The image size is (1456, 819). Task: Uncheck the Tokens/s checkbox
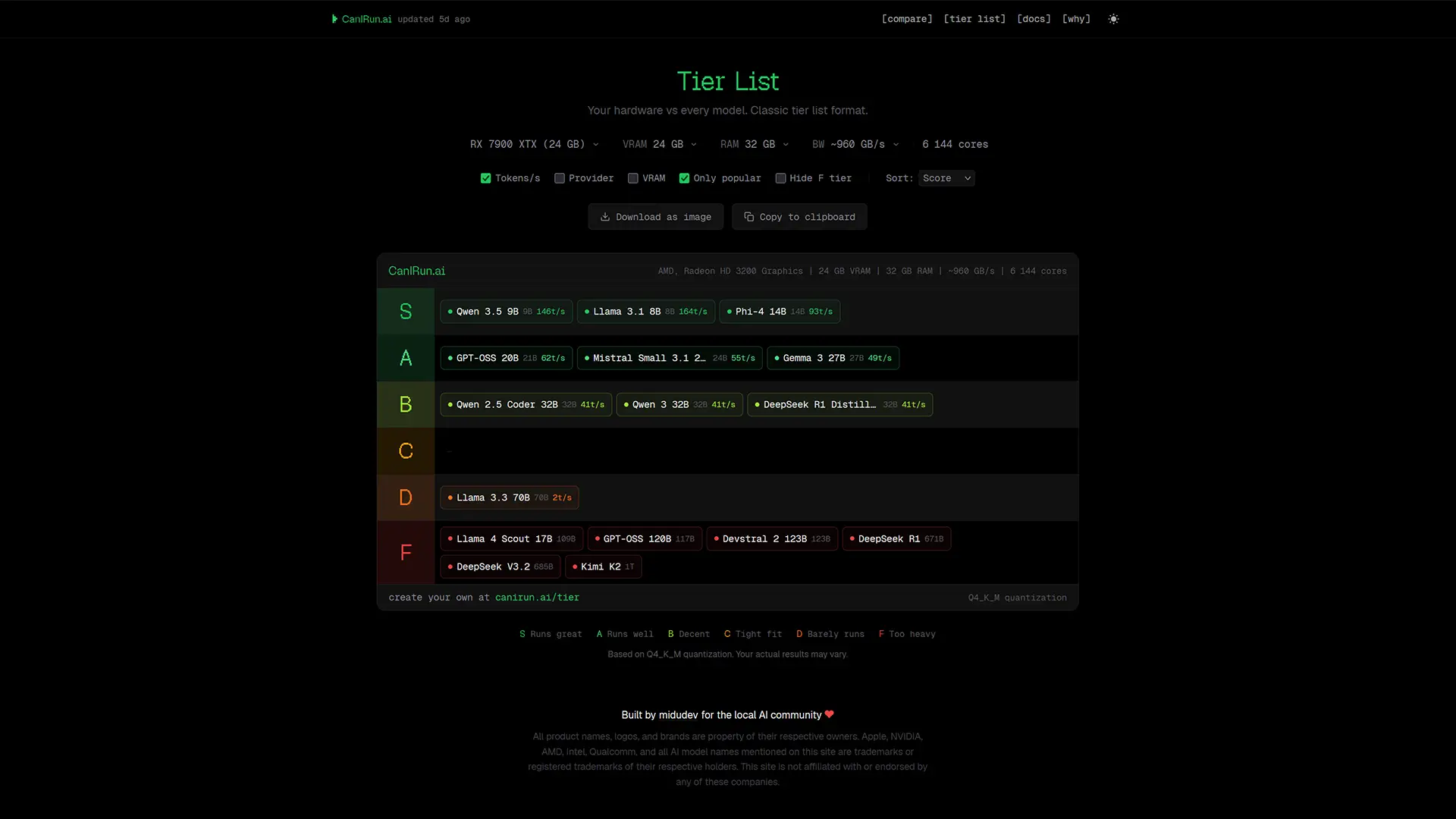(485, 178)
